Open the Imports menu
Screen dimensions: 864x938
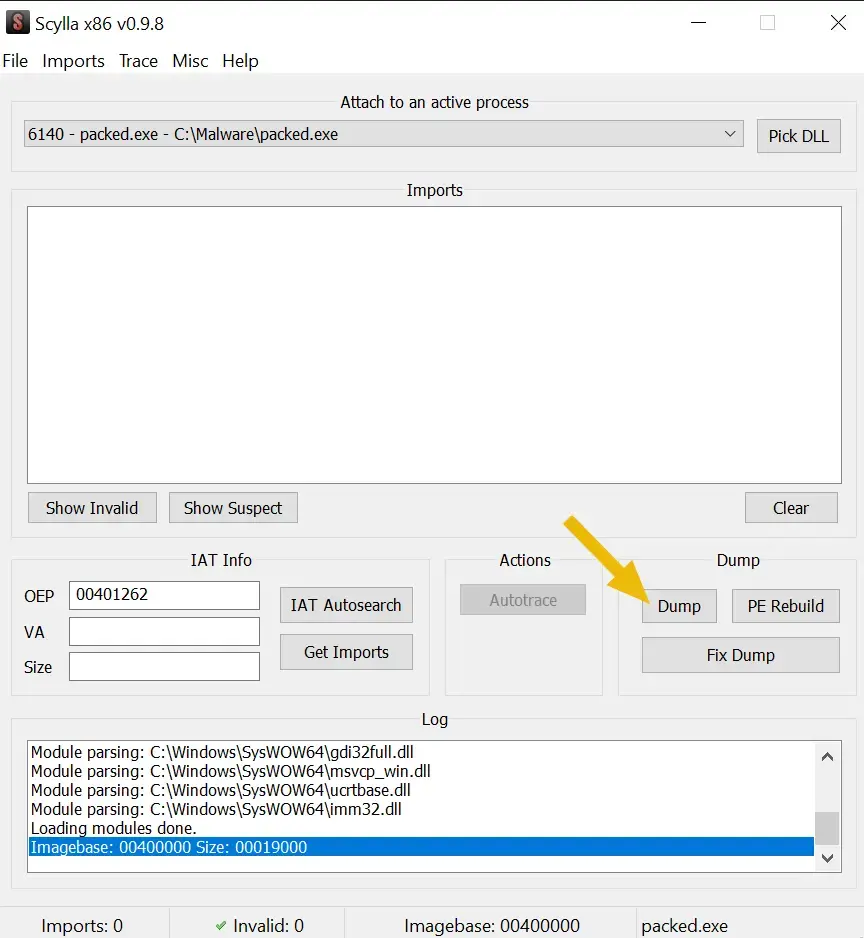[73, 61]
